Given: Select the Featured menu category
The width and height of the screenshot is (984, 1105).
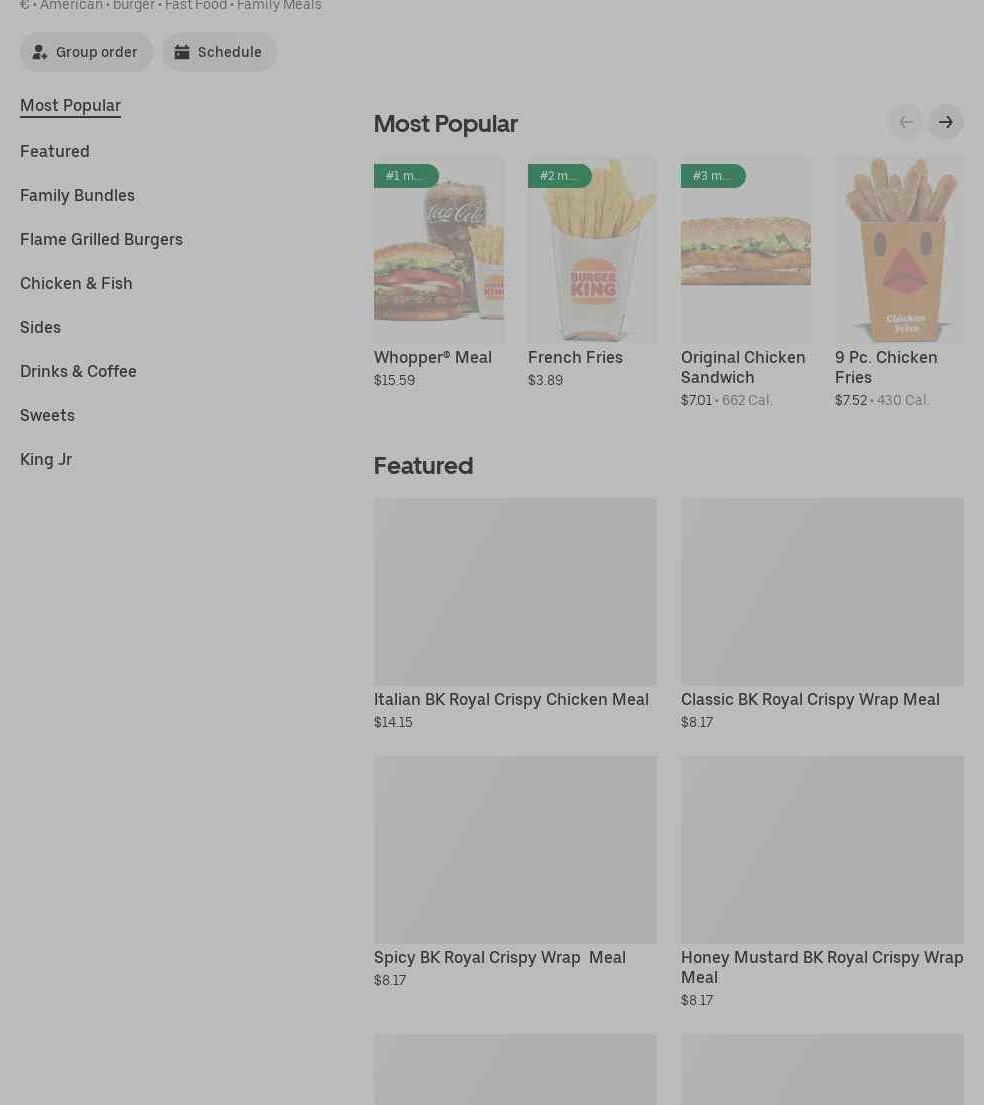Looking at the screenshot, I should tap(55, 152).
